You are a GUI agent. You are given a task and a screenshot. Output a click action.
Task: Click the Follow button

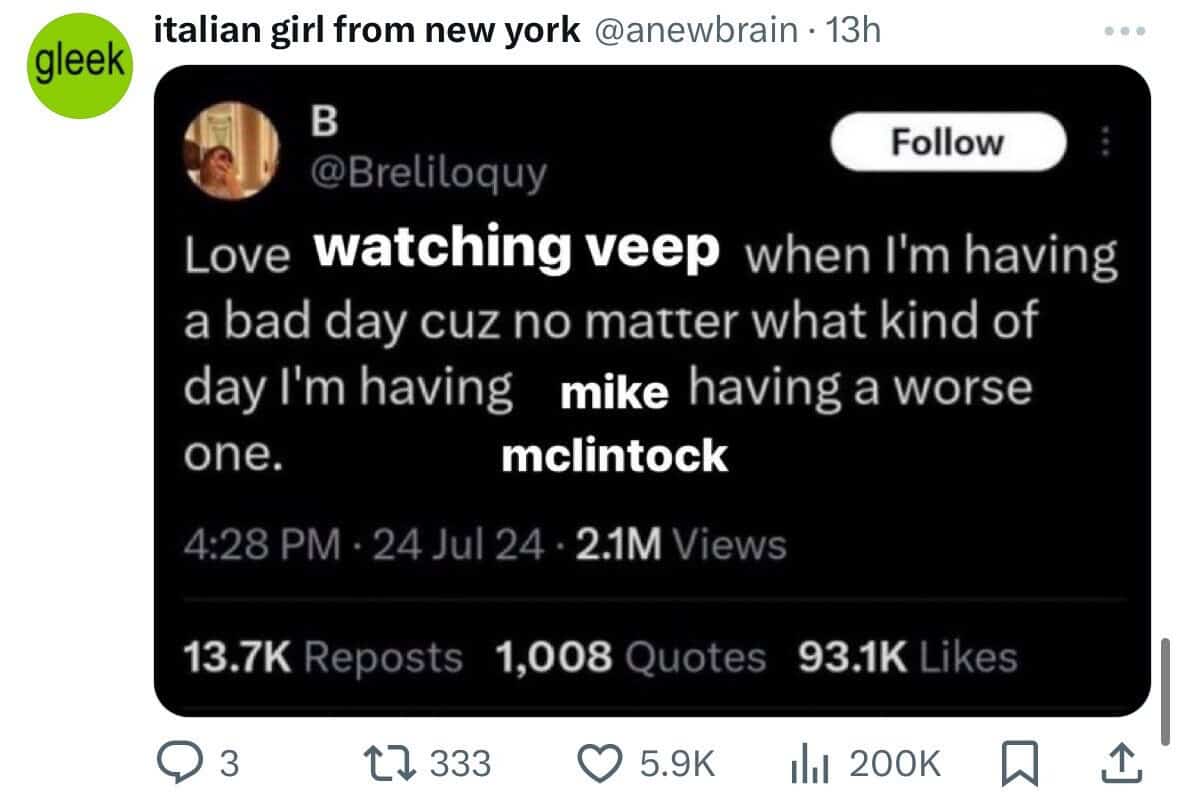(948, 141)
